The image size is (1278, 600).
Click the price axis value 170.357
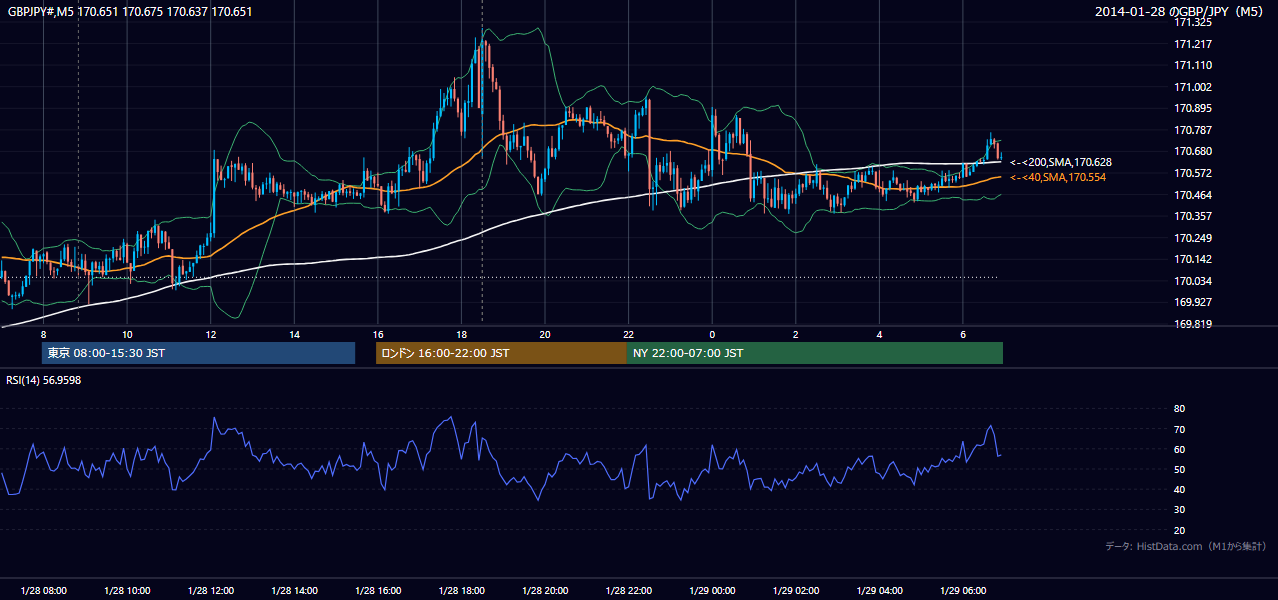tap(1193, 216)
